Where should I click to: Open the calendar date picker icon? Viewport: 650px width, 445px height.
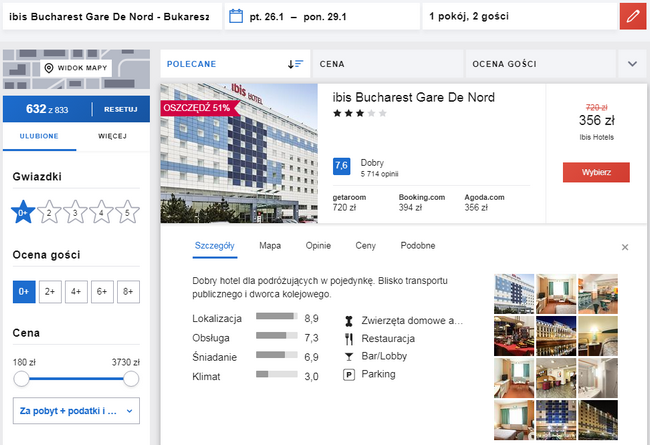[x=236, y=17]
